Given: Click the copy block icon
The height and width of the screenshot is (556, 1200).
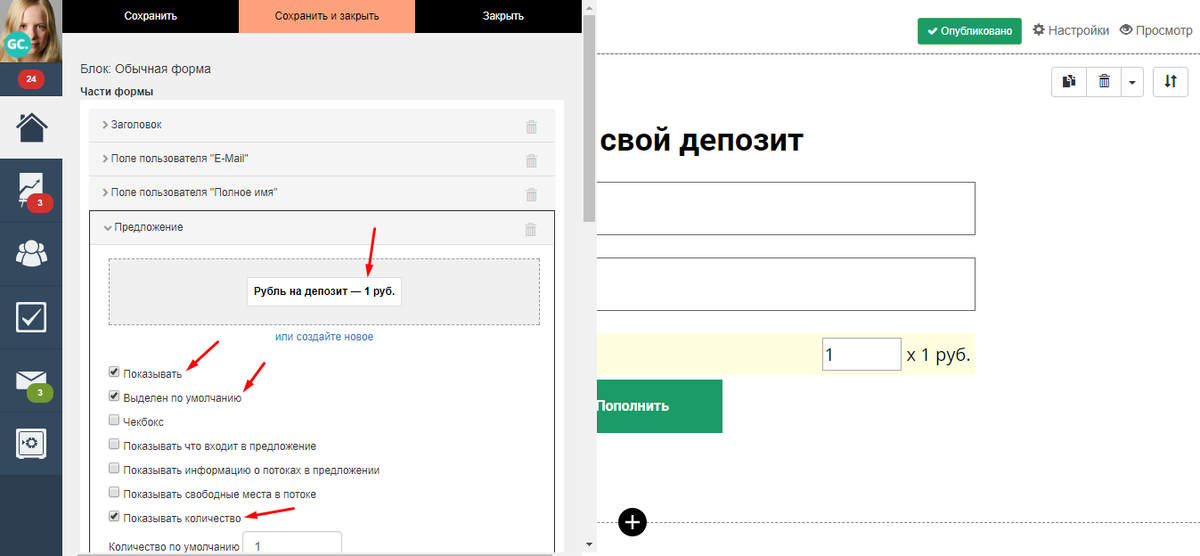Looking at the screenshot, I should pyautogui.click(x=1069, y=82).
